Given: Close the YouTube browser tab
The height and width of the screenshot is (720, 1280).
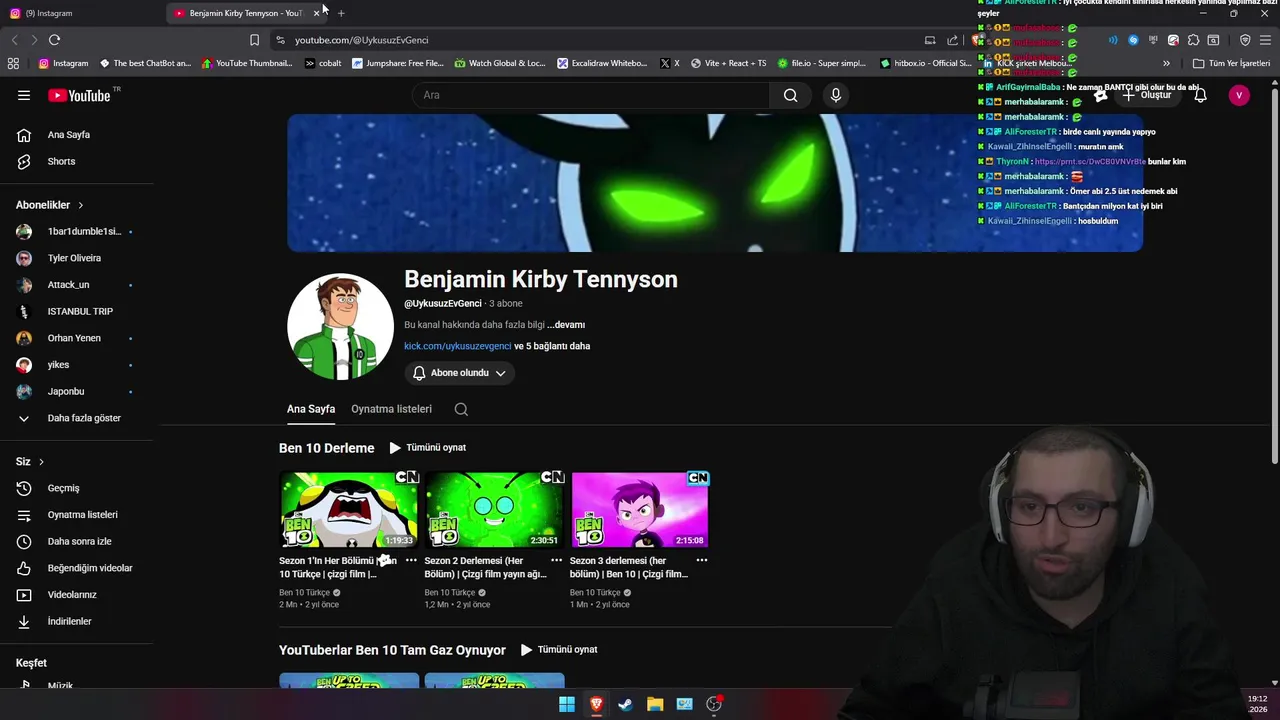Looking at the screenshot, I should point(316,13).
